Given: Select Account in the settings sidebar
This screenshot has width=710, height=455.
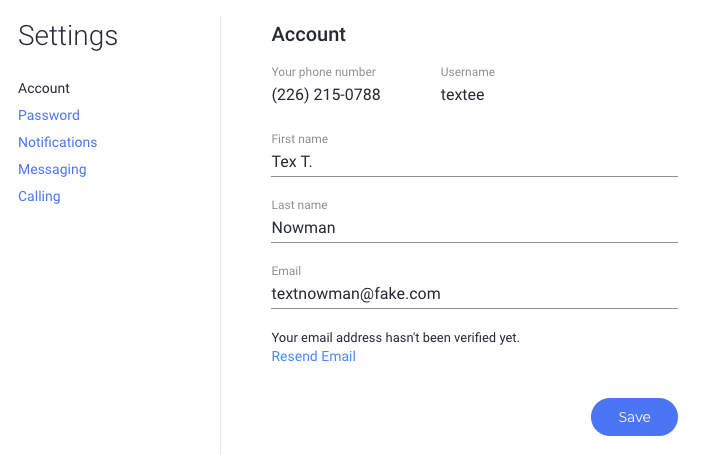Looking at the screenshot, I should tap(44, 88).
